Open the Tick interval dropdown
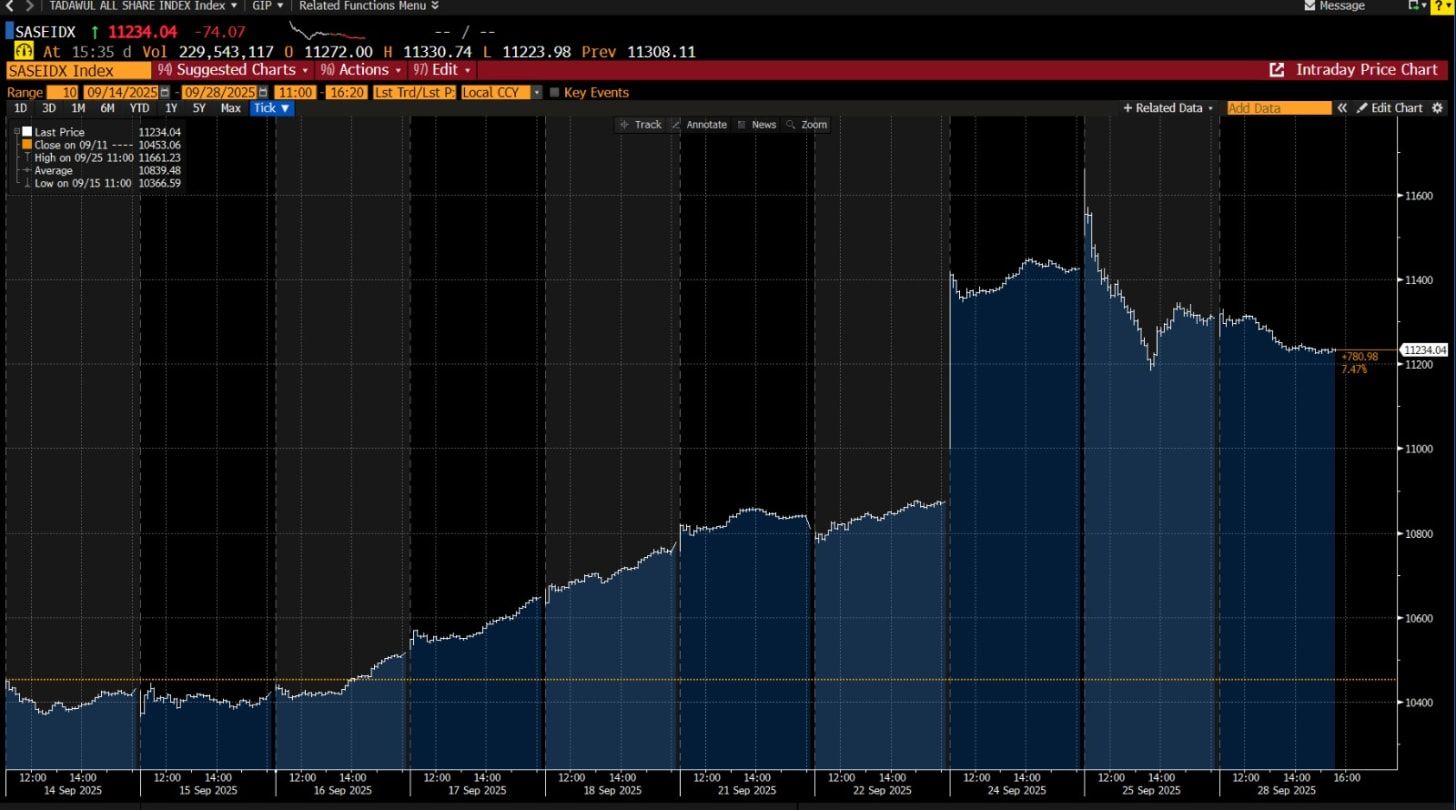The image size is (1456, 810). tap(271, 108)
